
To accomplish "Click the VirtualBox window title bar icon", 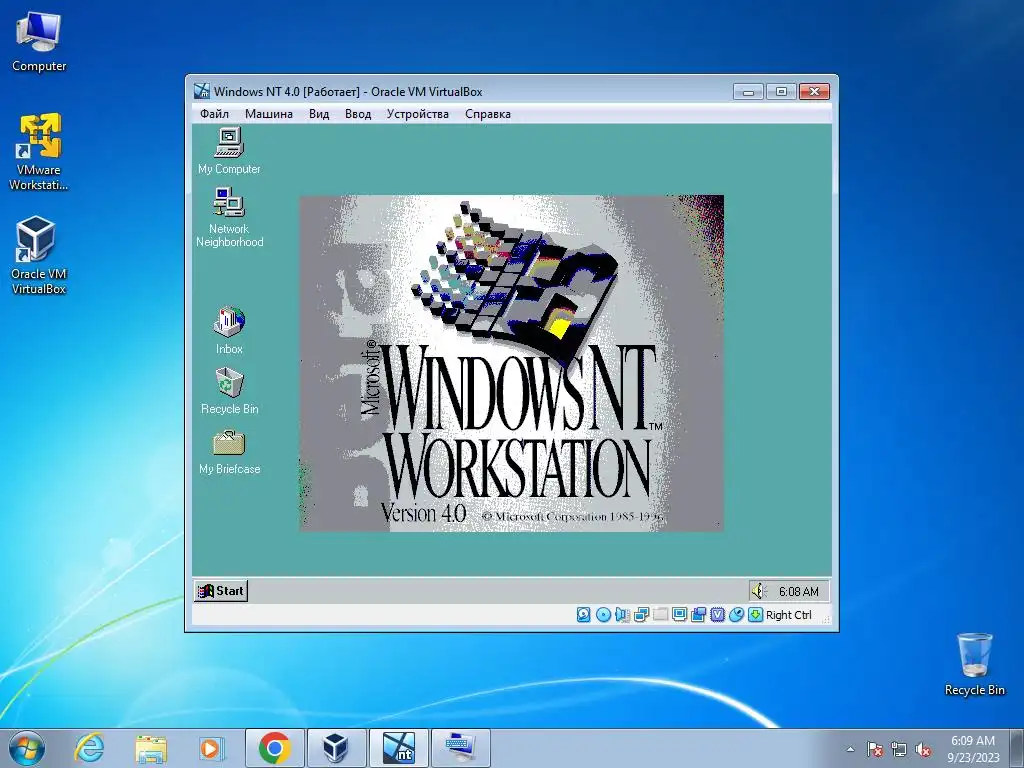I will [x=202, y=91].
